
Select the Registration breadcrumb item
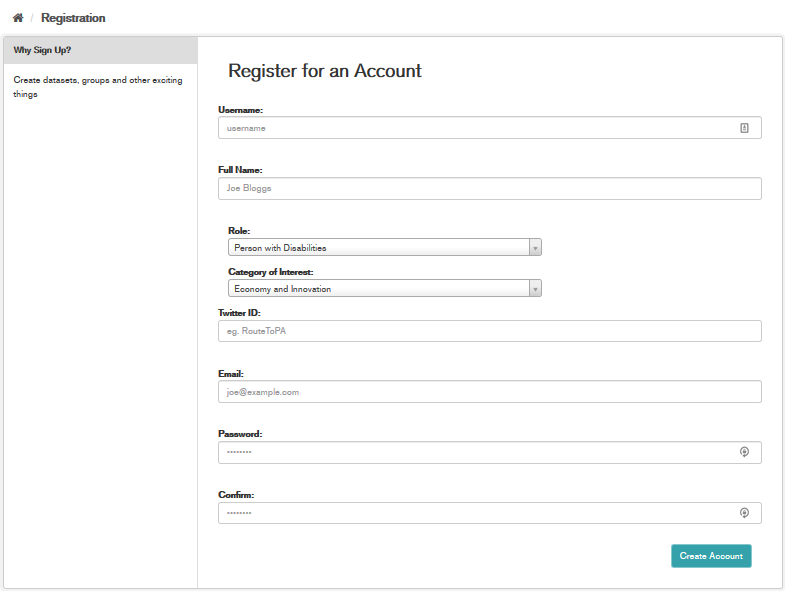pyautogui.click(x=73, y=18)
